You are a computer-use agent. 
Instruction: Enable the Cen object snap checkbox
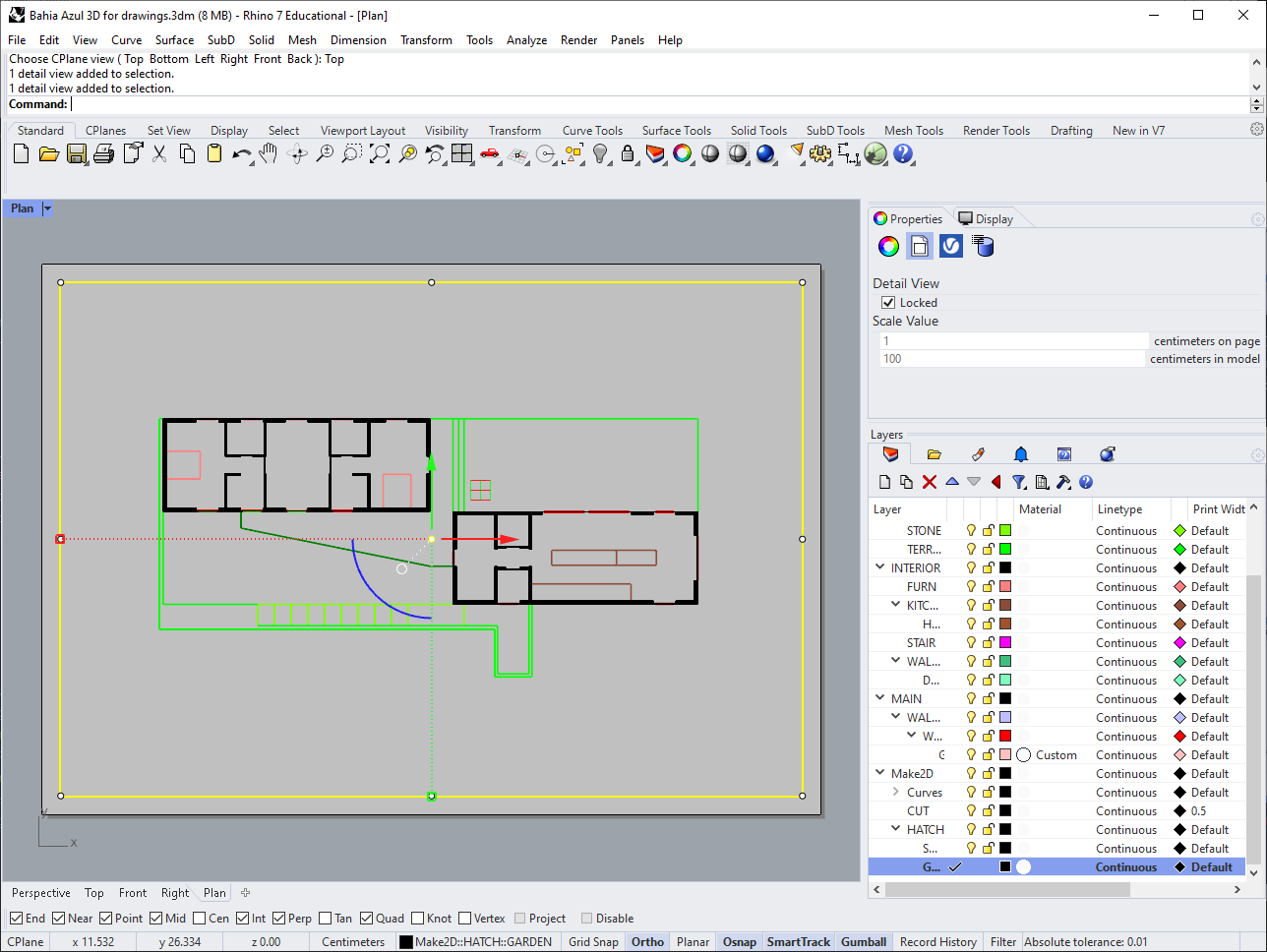200,919
